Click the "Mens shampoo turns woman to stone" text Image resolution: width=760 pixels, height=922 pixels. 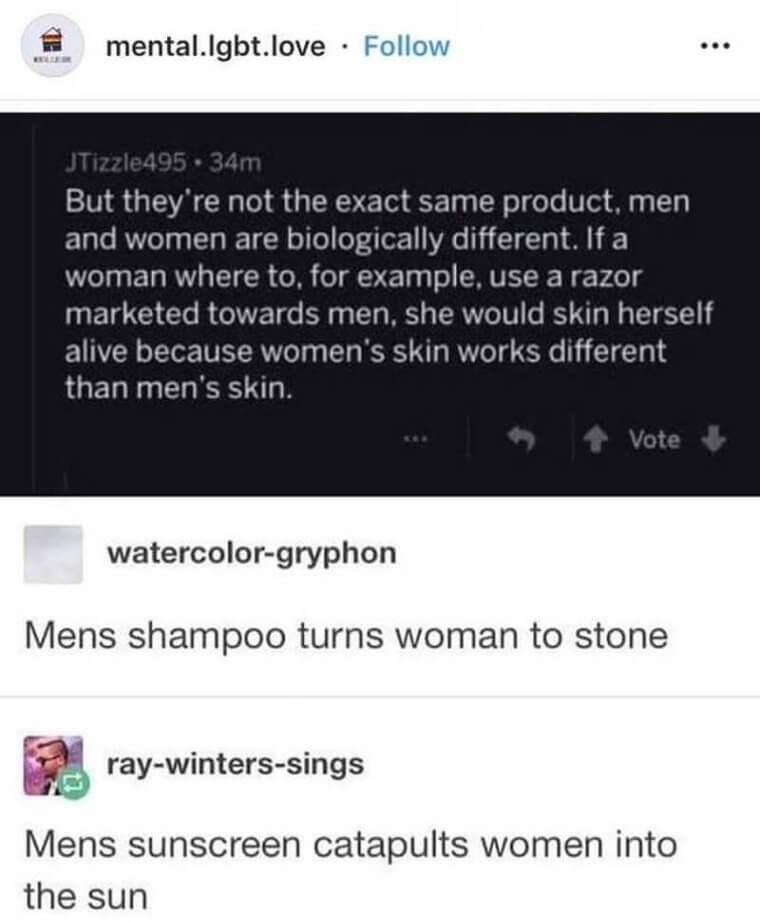point(346,636)
